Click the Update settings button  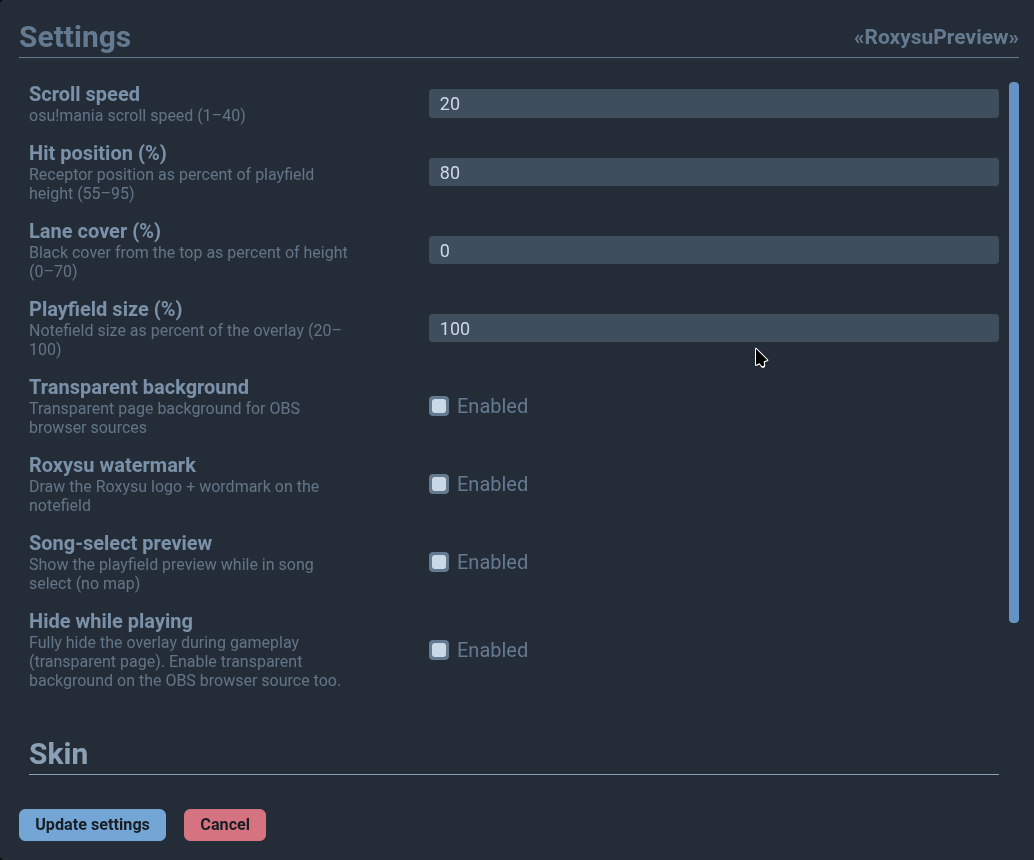[92, 825]
